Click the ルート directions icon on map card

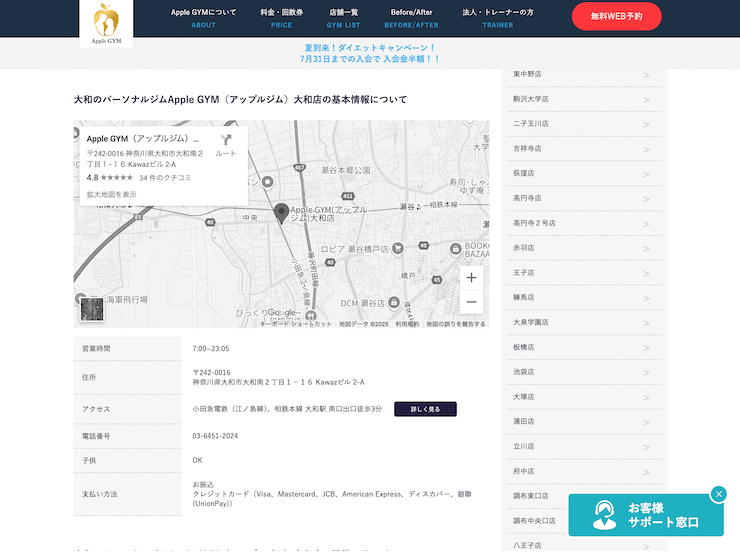226,145
